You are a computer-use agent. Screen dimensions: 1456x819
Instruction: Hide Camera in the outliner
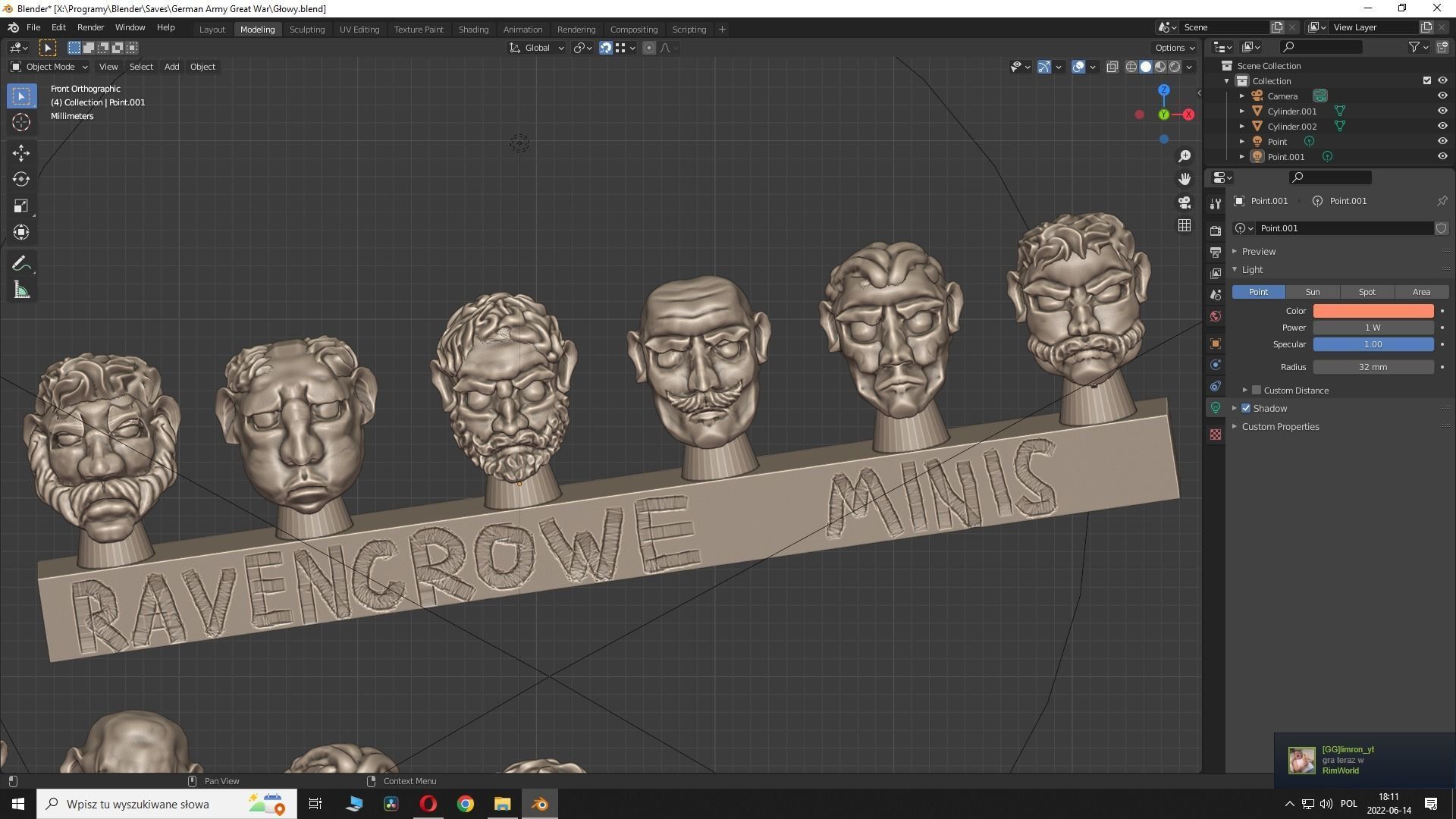(1442, 96)
